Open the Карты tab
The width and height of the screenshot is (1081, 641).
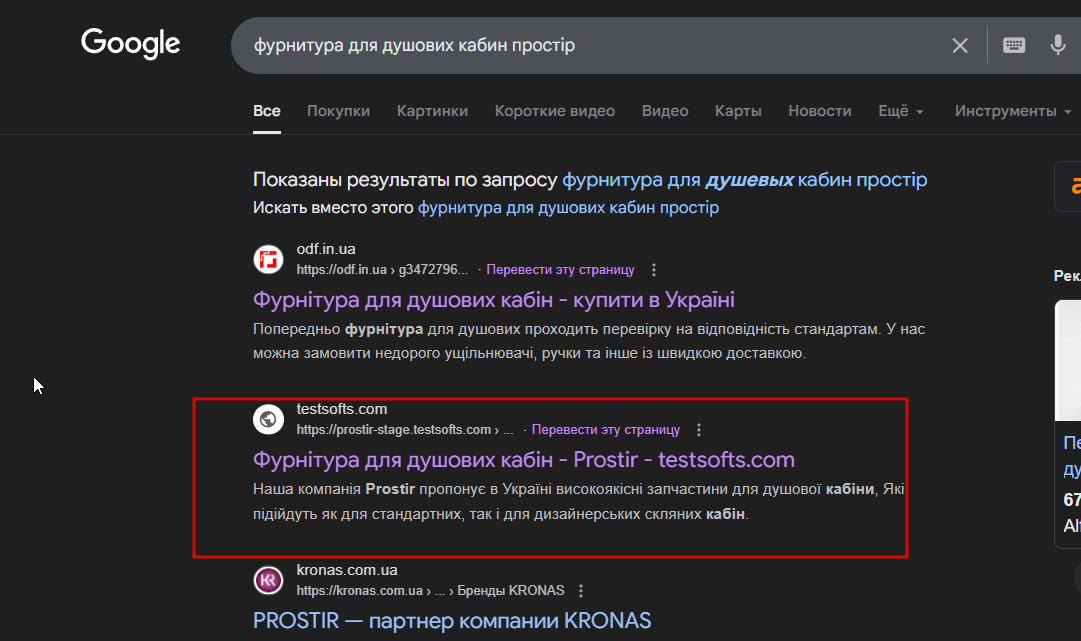point(738,111)
